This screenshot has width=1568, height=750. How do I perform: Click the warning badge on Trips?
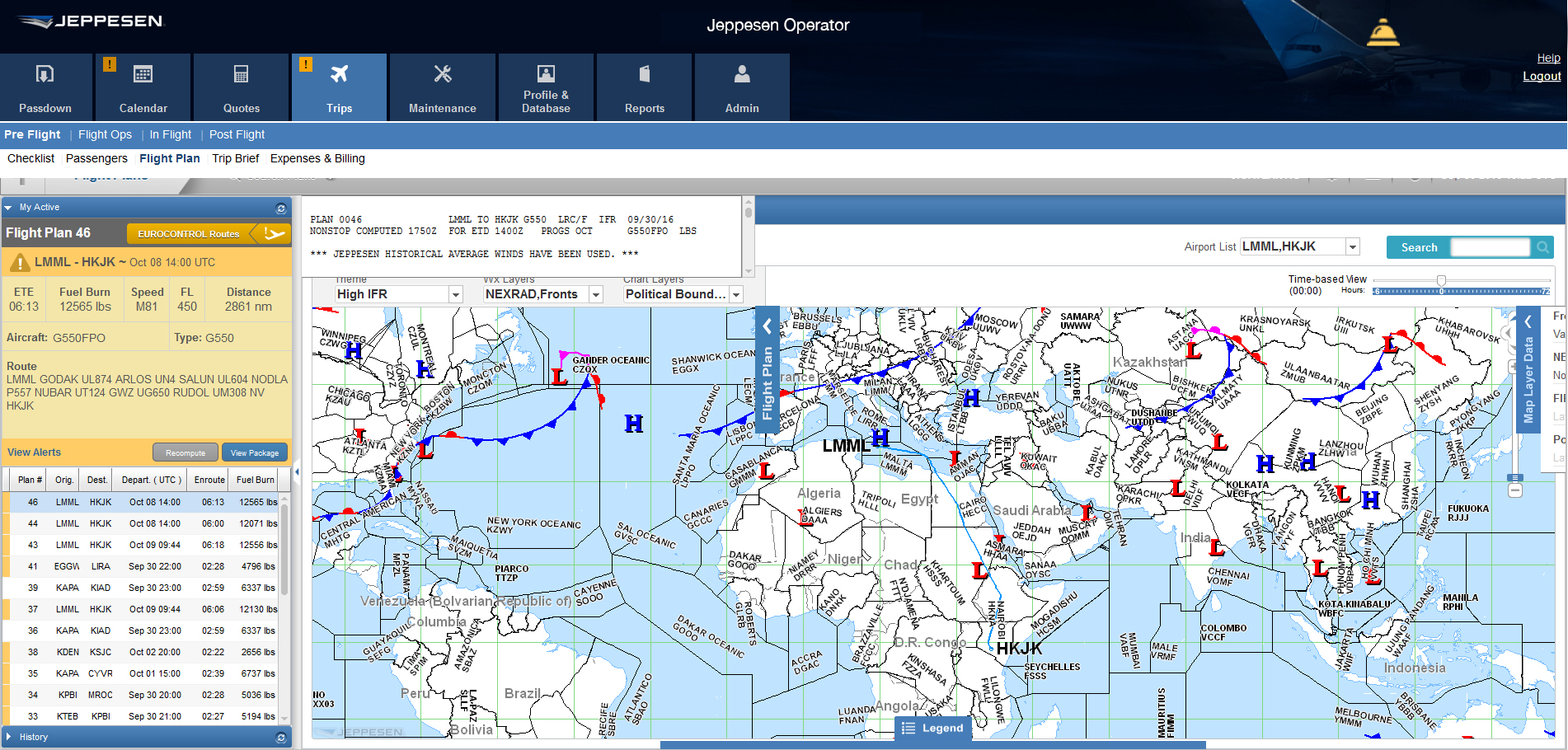tap(306, 64)
